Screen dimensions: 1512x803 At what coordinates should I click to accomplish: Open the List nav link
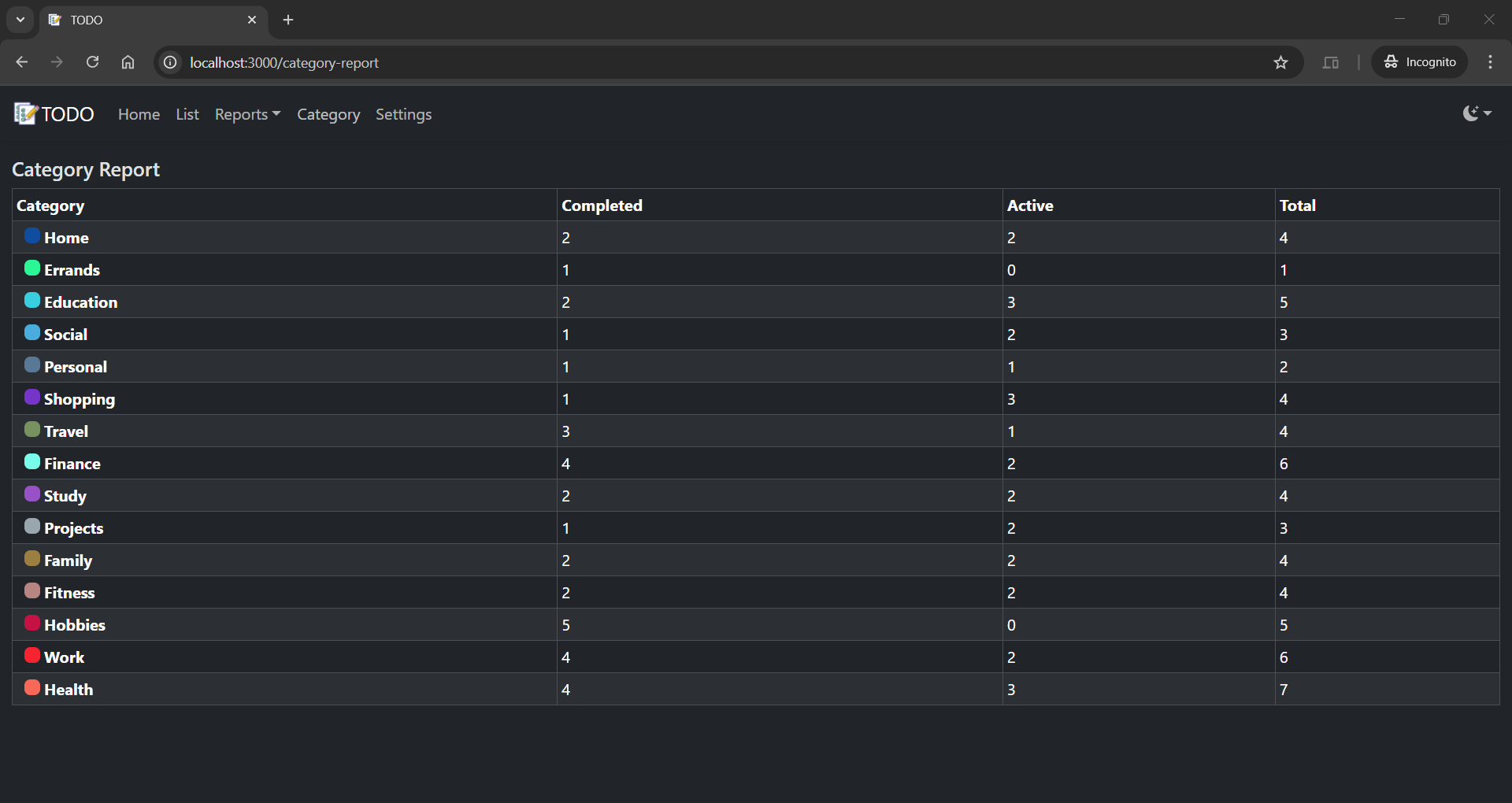[x=187, y=114]
